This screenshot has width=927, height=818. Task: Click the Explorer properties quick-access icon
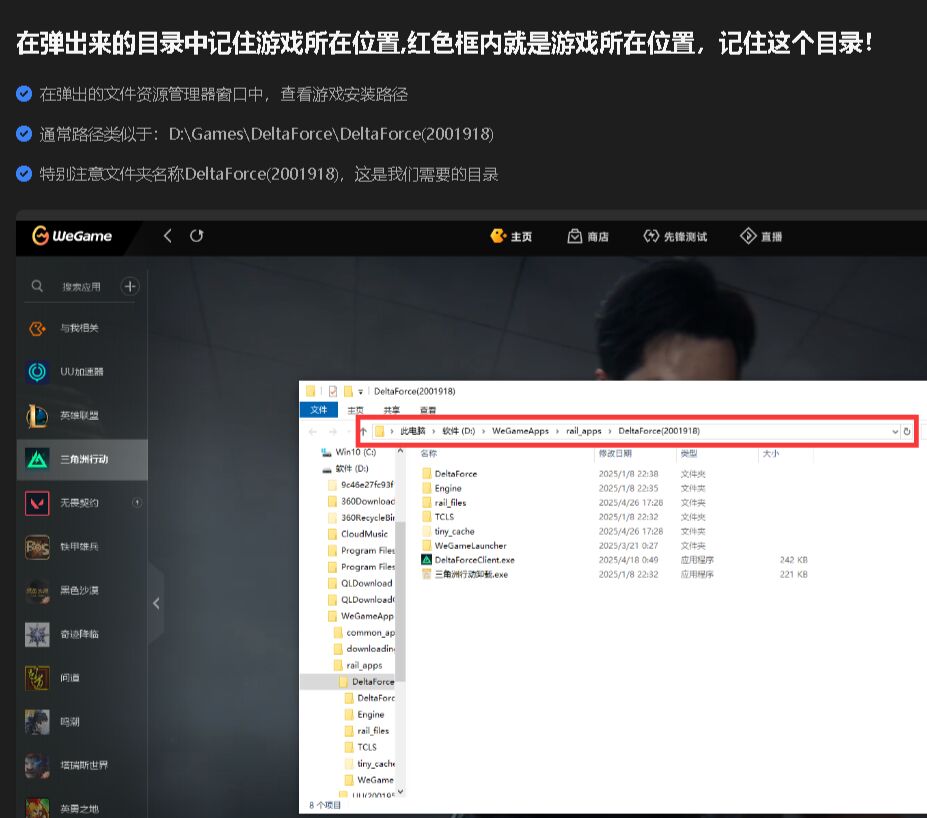tap(333, 391)
